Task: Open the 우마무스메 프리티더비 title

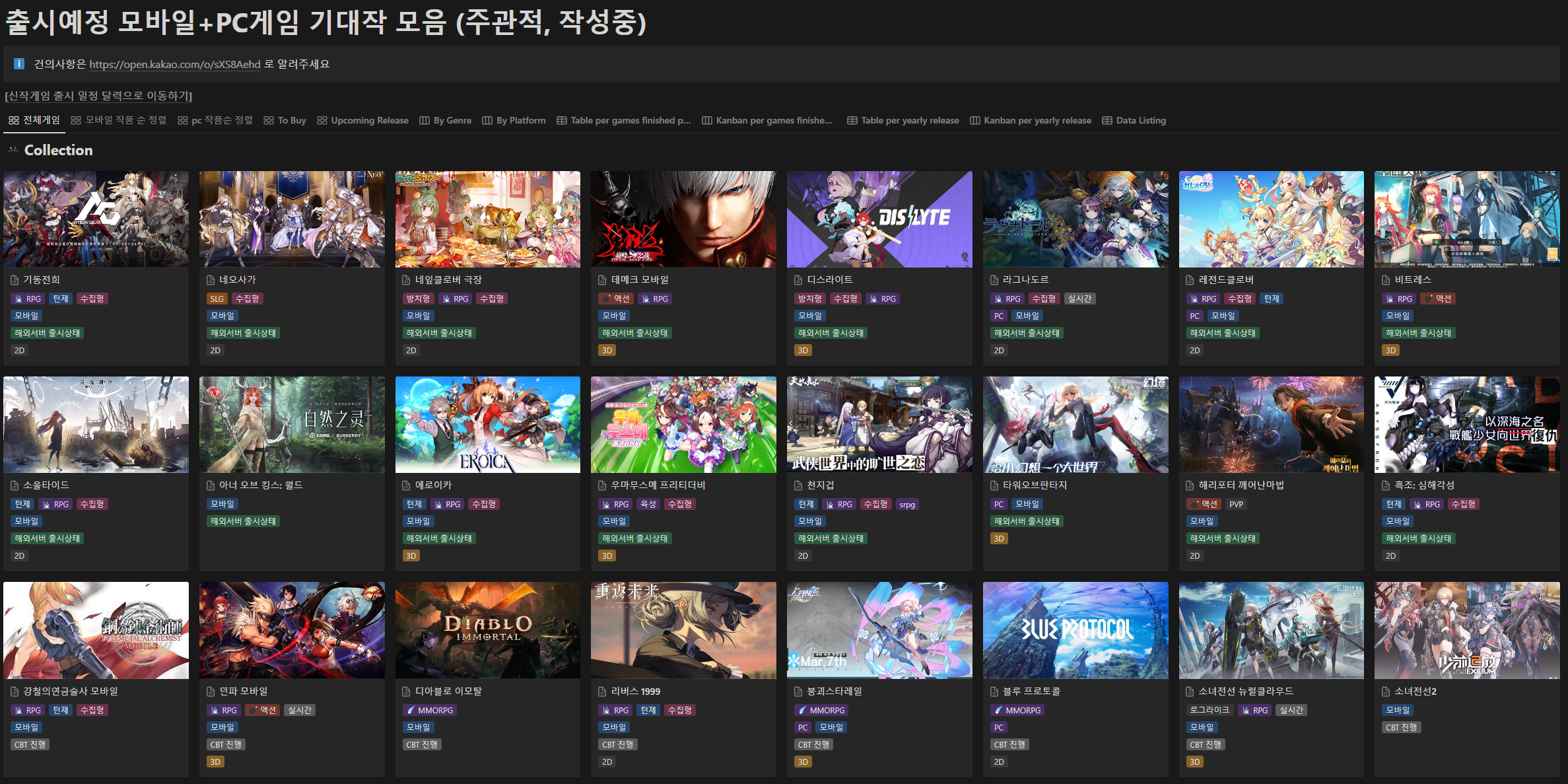Action: [x=658, y=485]
